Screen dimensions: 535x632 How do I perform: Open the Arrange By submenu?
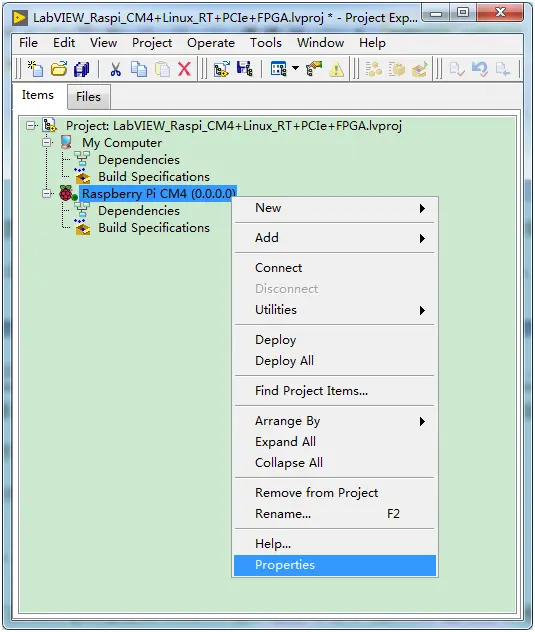click(335, 421)
